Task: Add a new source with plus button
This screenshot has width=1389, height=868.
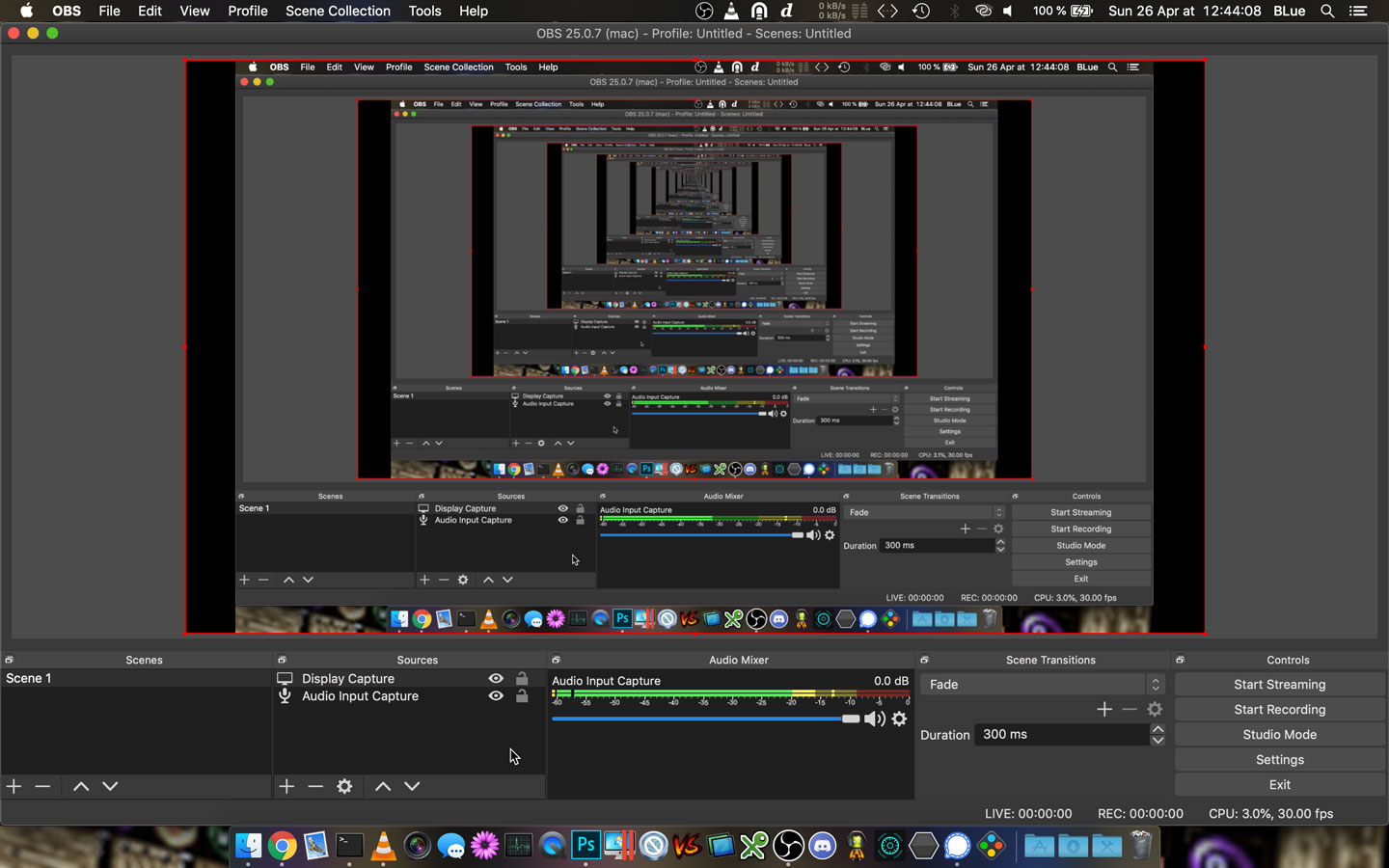Action: pyautogui.click(x=286, y=786)
